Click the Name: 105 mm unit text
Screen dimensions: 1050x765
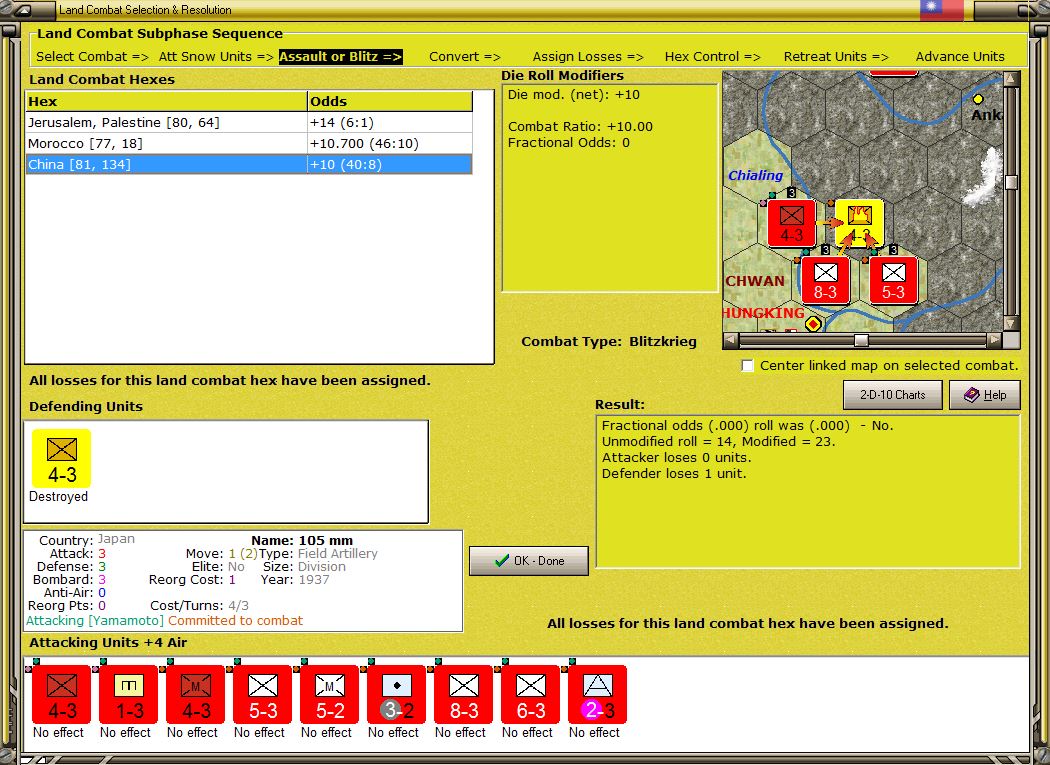point(302,541)
